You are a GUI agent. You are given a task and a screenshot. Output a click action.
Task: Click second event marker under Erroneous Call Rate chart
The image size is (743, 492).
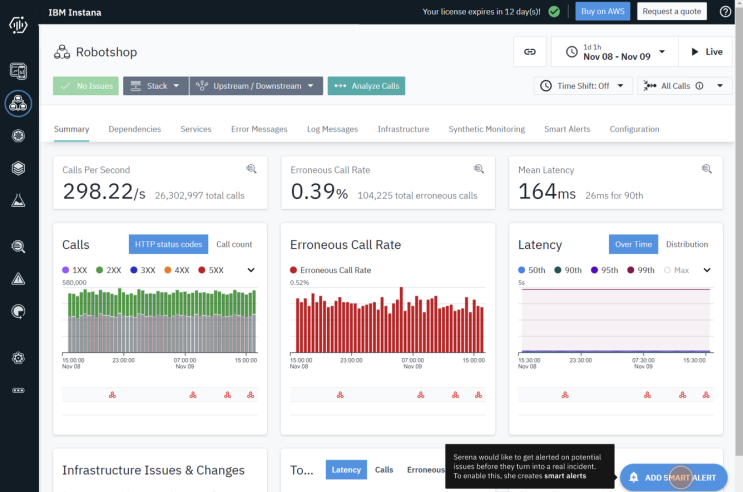click(421, 395)
